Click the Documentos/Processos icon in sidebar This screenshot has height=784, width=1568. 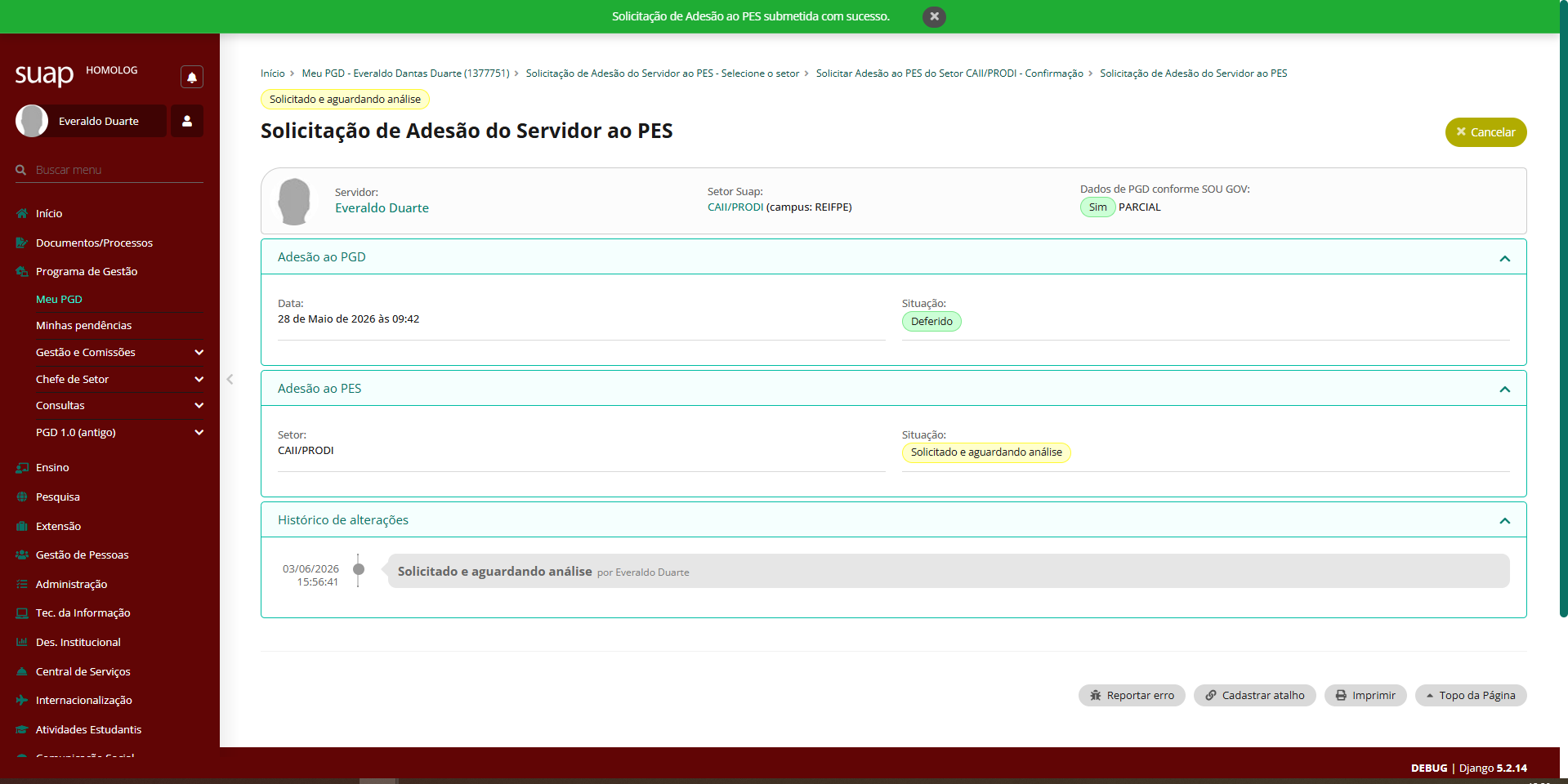coord(22,243)
